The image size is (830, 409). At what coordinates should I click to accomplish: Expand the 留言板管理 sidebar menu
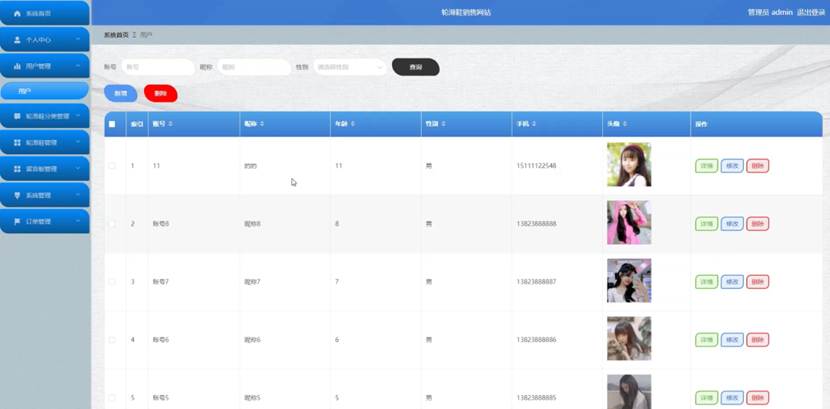pos(44,169)
